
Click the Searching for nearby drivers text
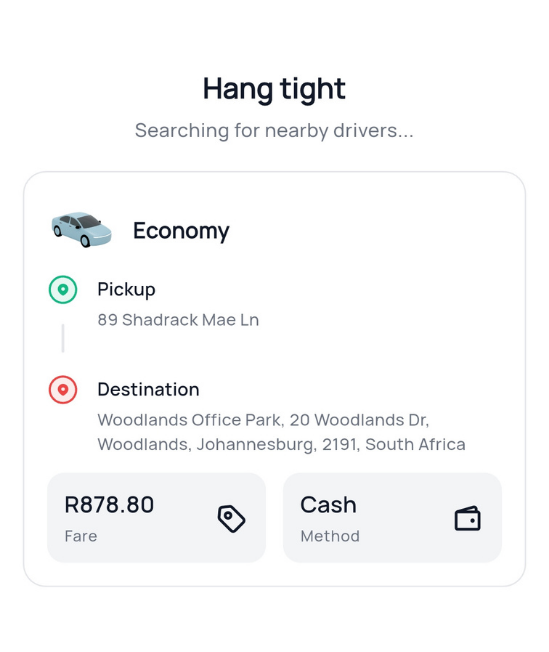point(274,131)
